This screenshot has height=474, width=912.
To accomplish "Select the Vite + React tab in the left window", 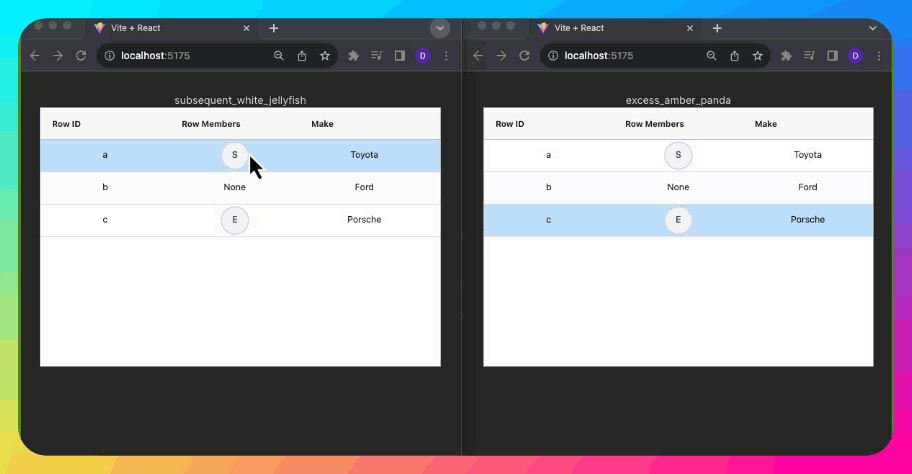I will pyautogui.click(x=172, y=28).
